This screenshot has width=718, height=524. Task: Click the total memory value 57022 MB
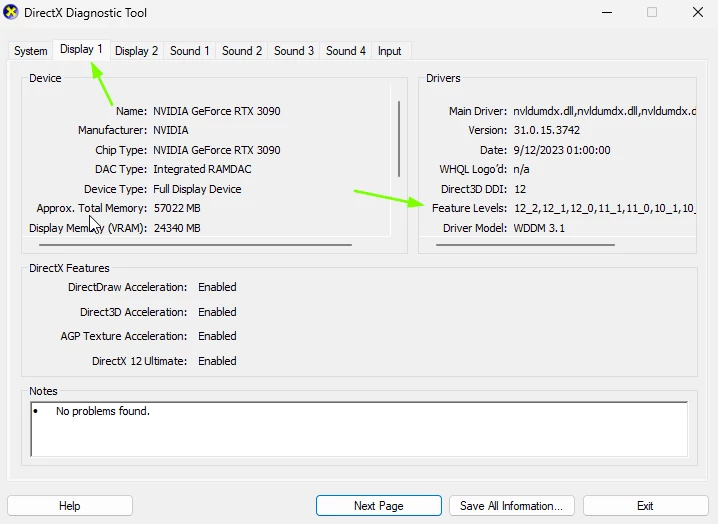click(177, 208)
